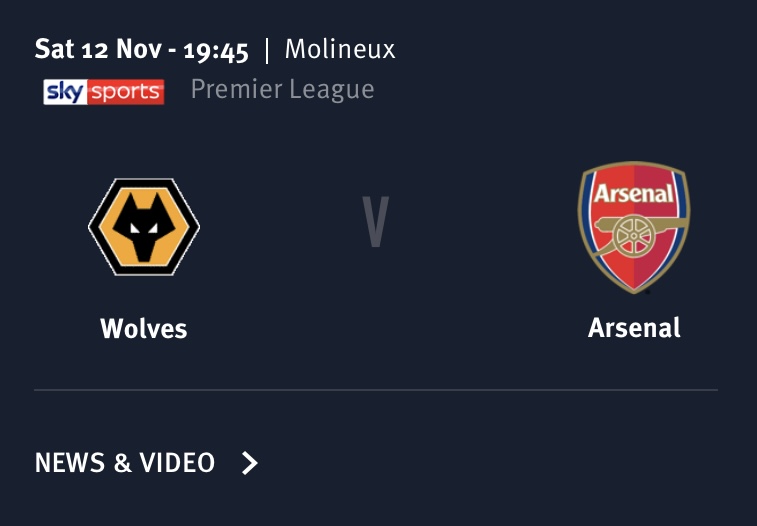Click the Wolves hexagon club crest
Screen dimensions: 757x526
point(144,227)
